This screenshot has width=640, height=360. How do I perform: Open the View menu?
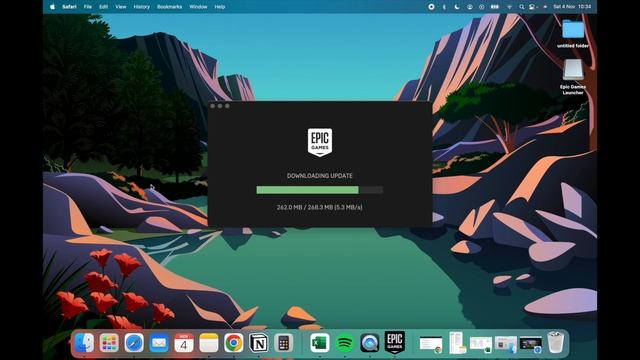tap(121, 7)
